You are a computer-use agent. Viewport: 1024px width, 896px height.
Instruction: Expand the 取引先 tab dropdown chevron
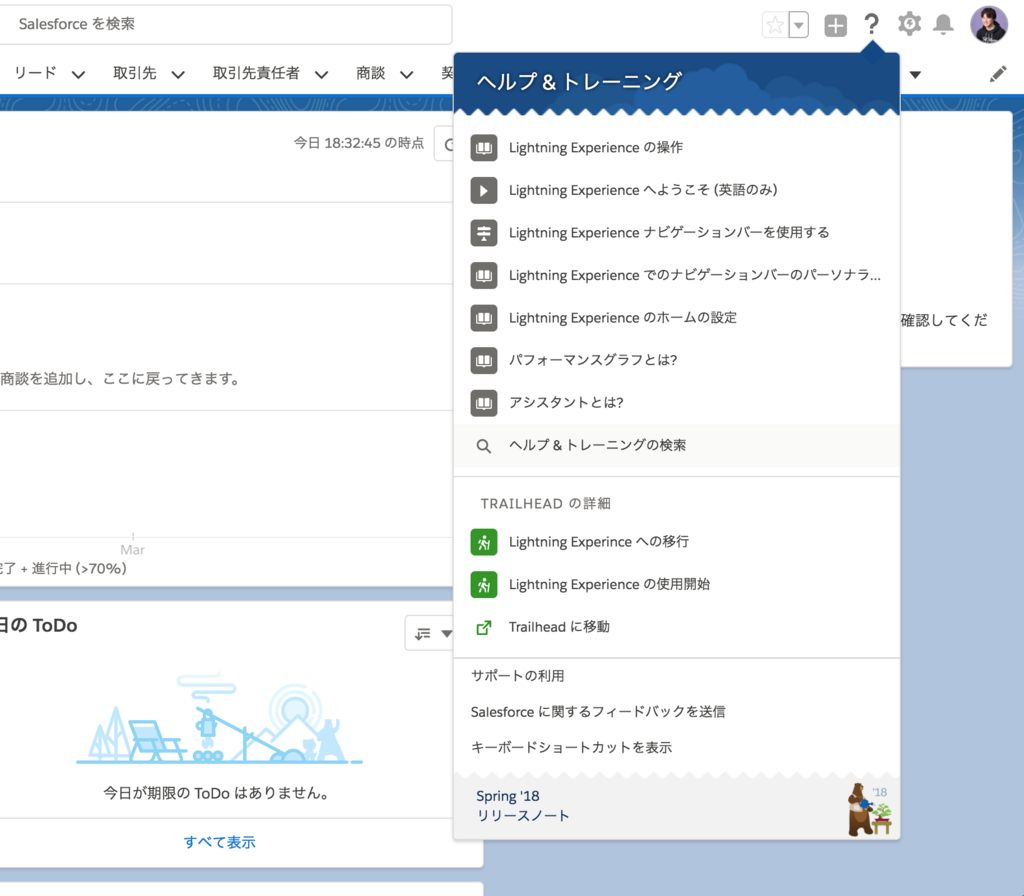tap(178, 74)
